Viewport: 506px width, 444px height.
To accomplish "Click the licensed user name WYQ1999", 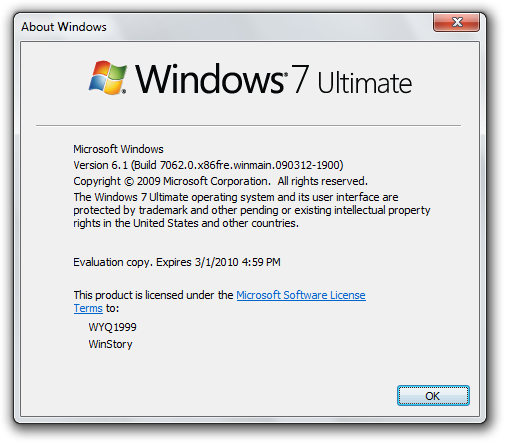I will tap(112, 327).
